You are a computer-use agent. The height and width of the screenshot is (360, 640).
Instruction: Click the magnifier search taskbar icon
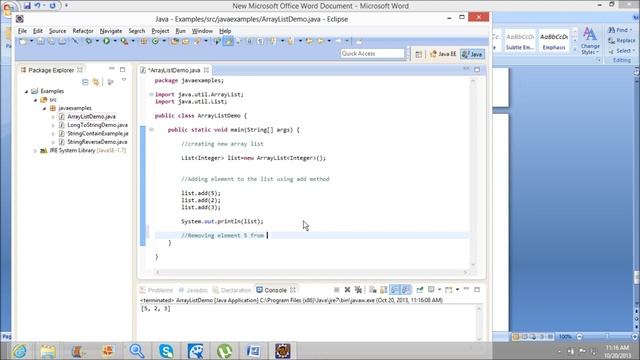(x=137, y=351)
